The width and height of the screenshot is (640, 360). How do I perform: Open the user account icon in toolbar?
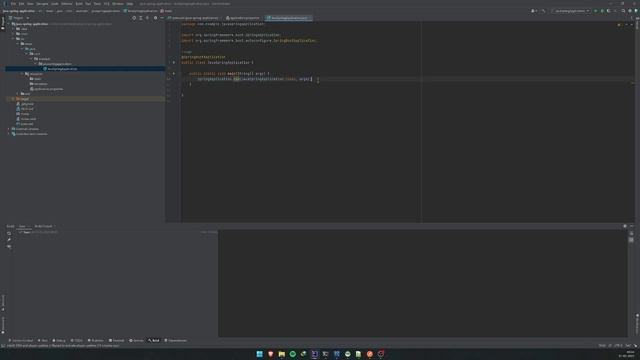coord(534,11)
